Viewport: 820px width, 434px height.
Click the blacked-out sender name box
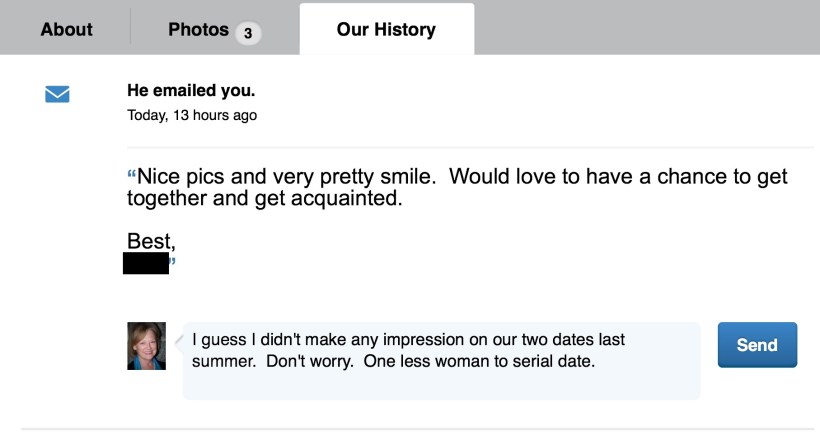coord(145,263)
